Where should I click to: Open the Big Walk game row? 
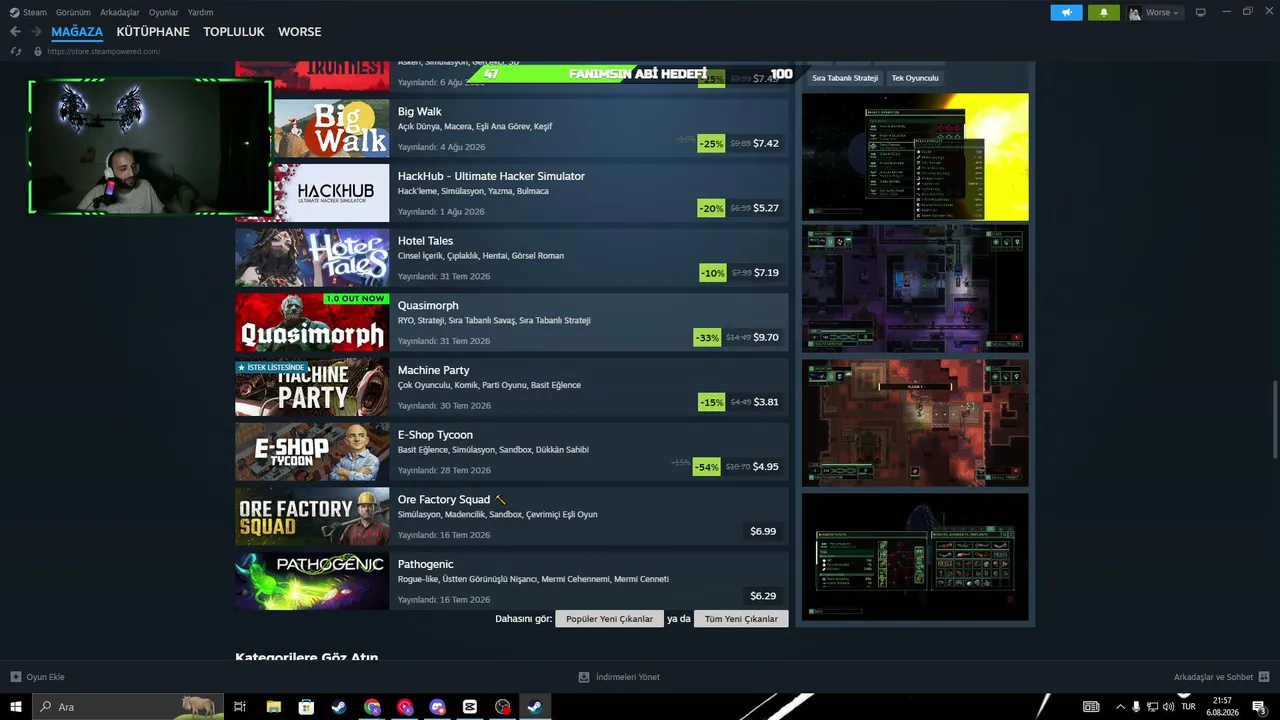pos(512,128)
